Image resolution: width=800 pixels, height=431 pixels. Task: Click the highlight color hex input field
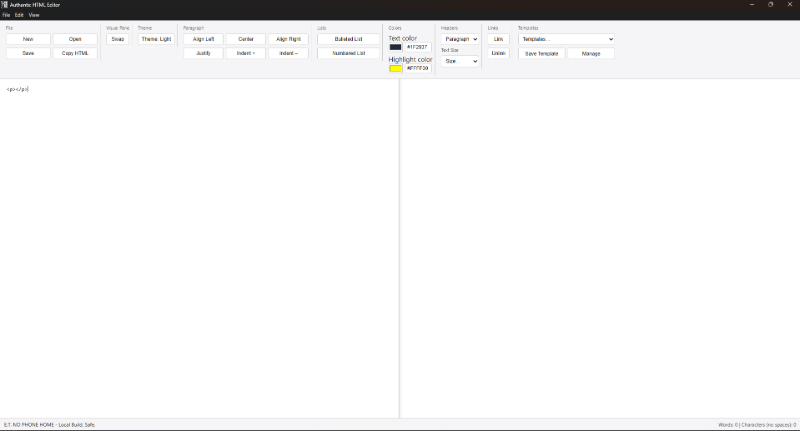[x=418, y=68]
